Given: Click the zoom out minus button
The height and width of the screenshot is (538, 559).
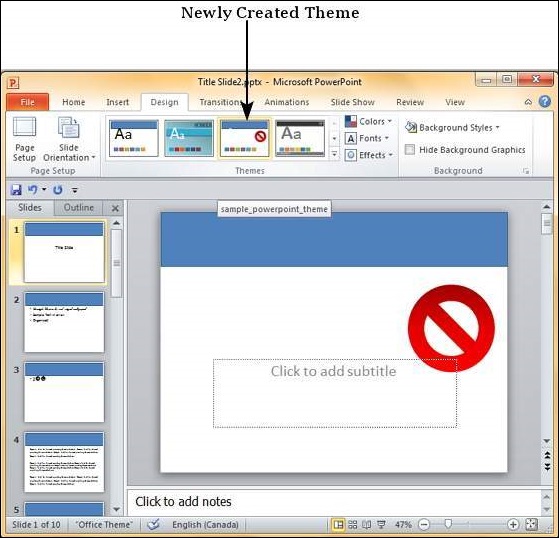Looking at the screenshot, I should (x=424, y=524).
